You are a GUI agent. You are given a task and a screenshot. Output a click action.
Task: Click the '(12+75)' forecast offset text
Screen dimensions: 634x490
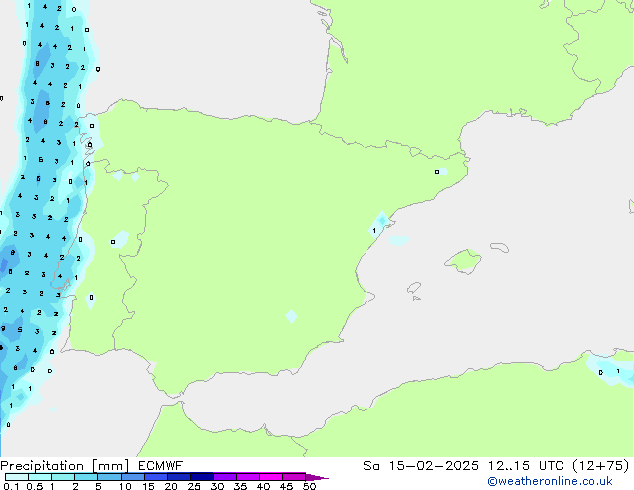click(601, 466)
